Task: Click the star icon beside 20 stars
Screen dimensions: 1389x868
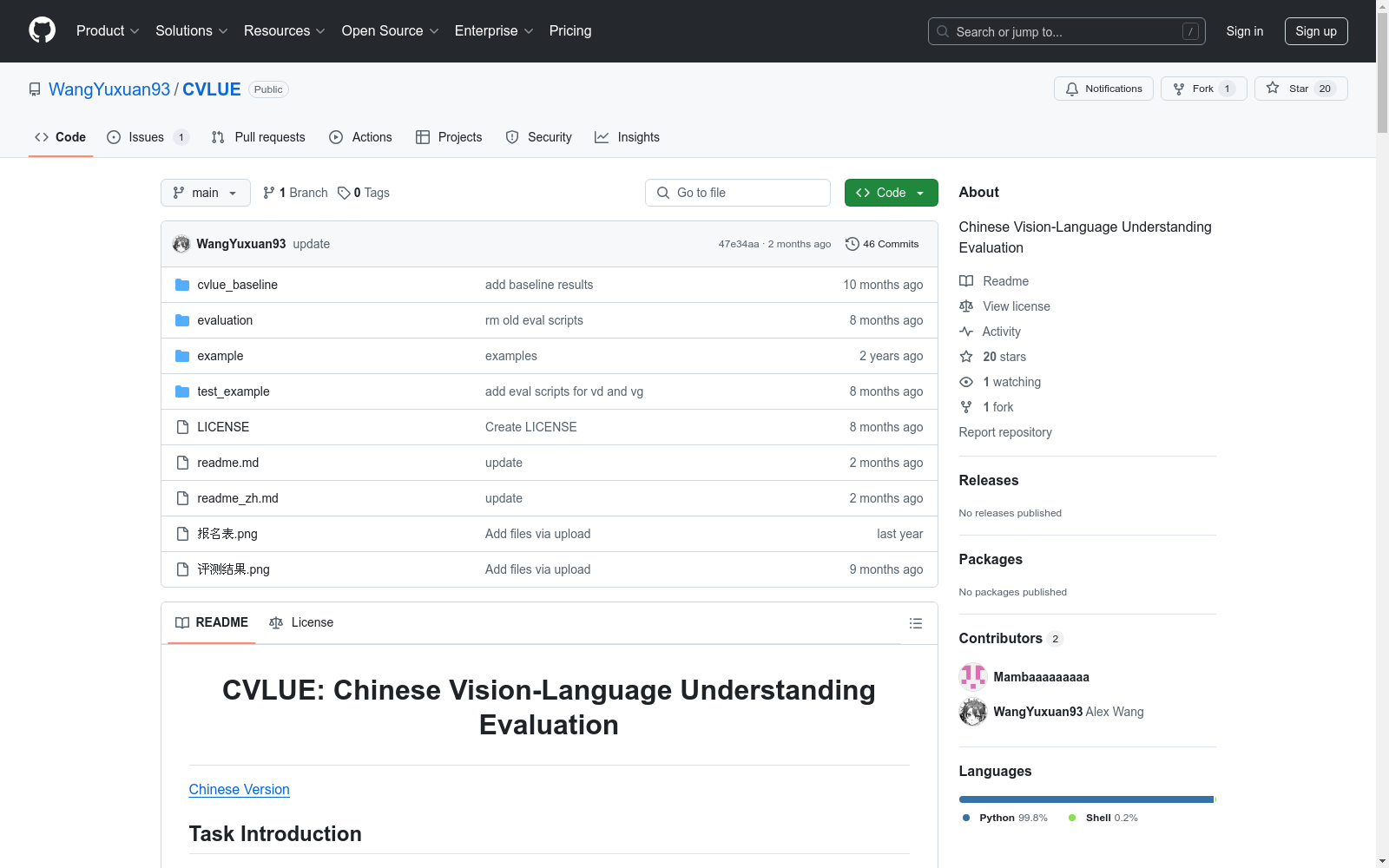Action: (x=966, y=357)
